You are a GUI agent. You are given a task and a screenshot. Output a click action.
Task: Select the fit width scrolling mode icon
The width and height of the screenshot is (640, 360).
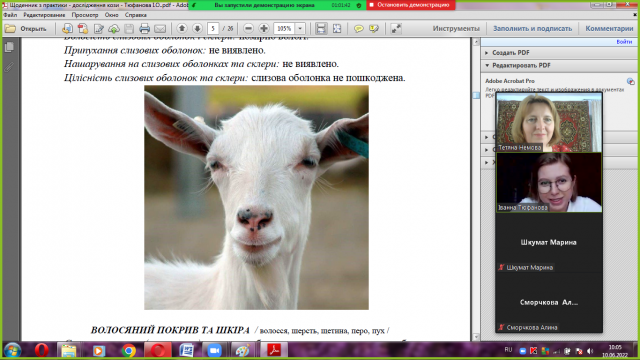[321, 29]
